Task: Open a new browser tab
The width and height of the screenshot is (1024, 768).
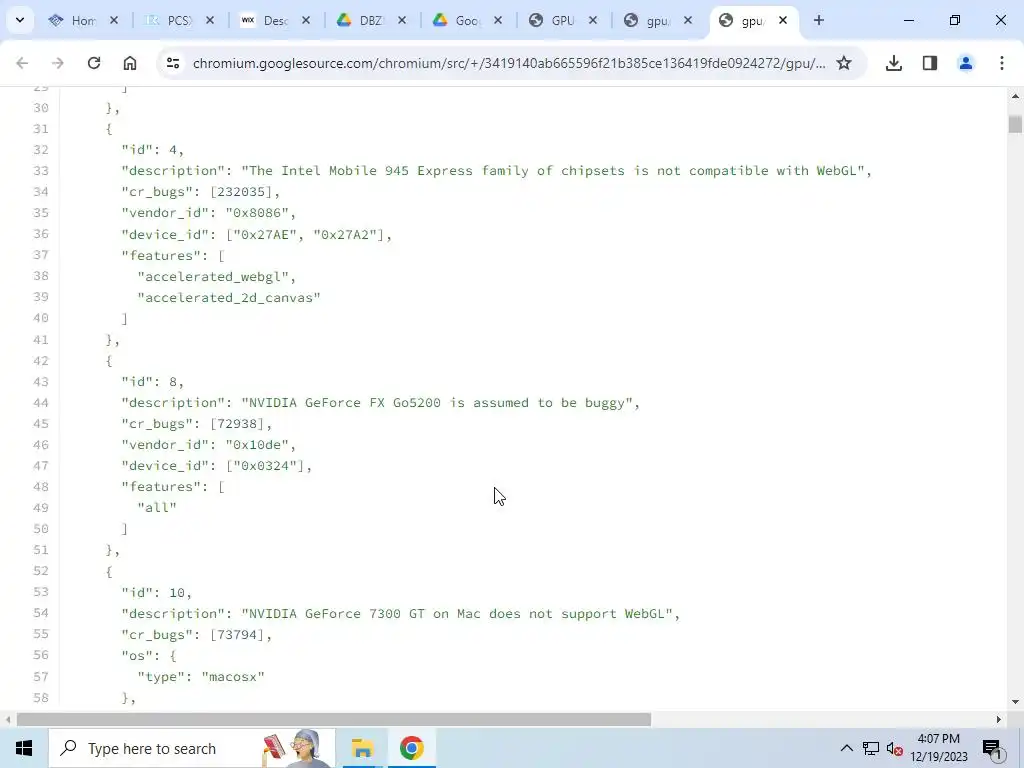Action: [819, 20]
